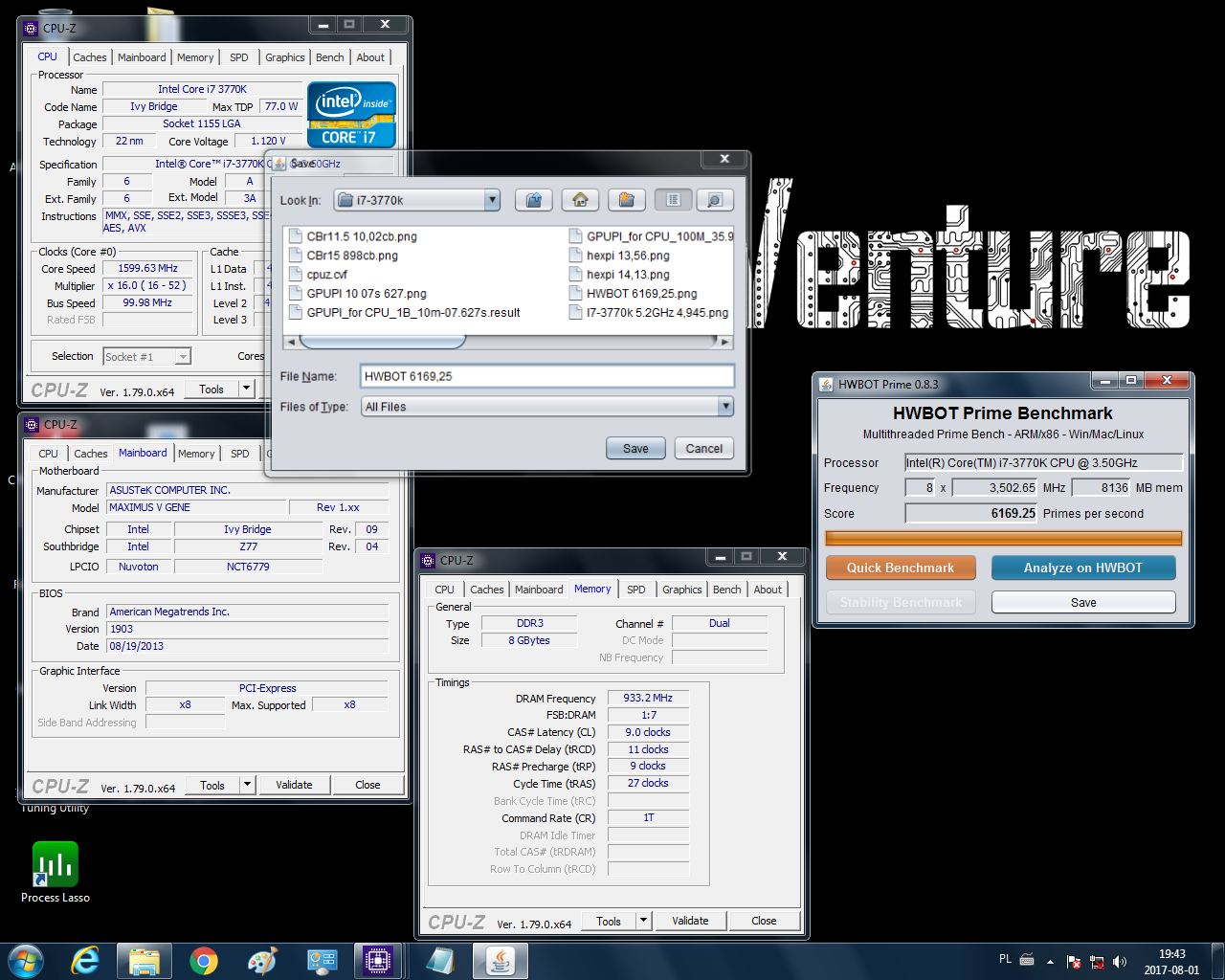
Task: Select the cpuz.cvf file
Action: point(318,275)
